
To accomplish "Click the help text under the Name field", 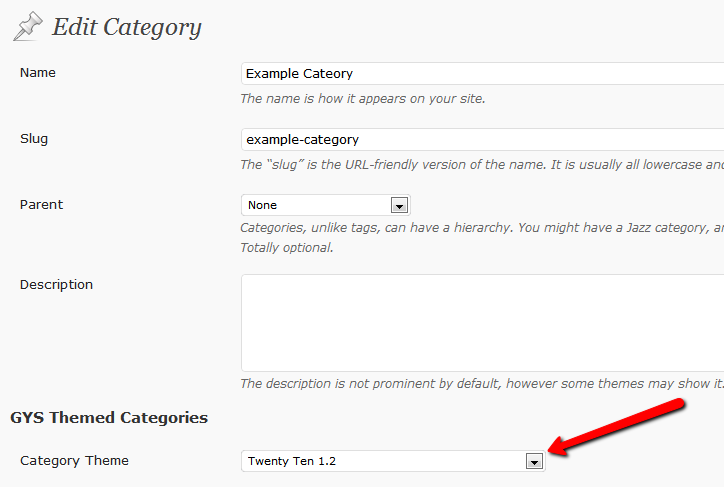I will 363,99.
